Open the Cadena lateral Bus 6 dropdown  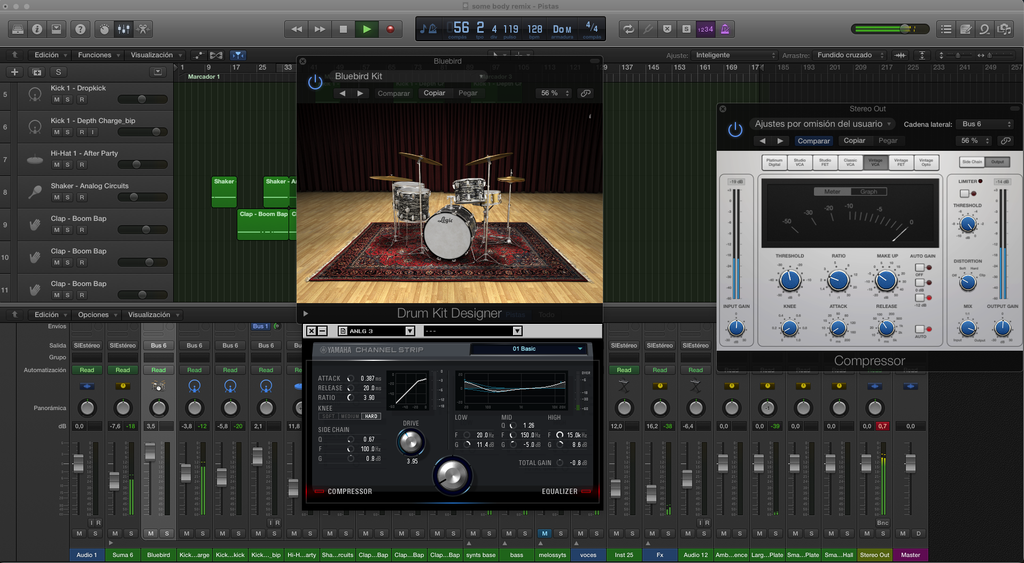(x=986, y=123)
